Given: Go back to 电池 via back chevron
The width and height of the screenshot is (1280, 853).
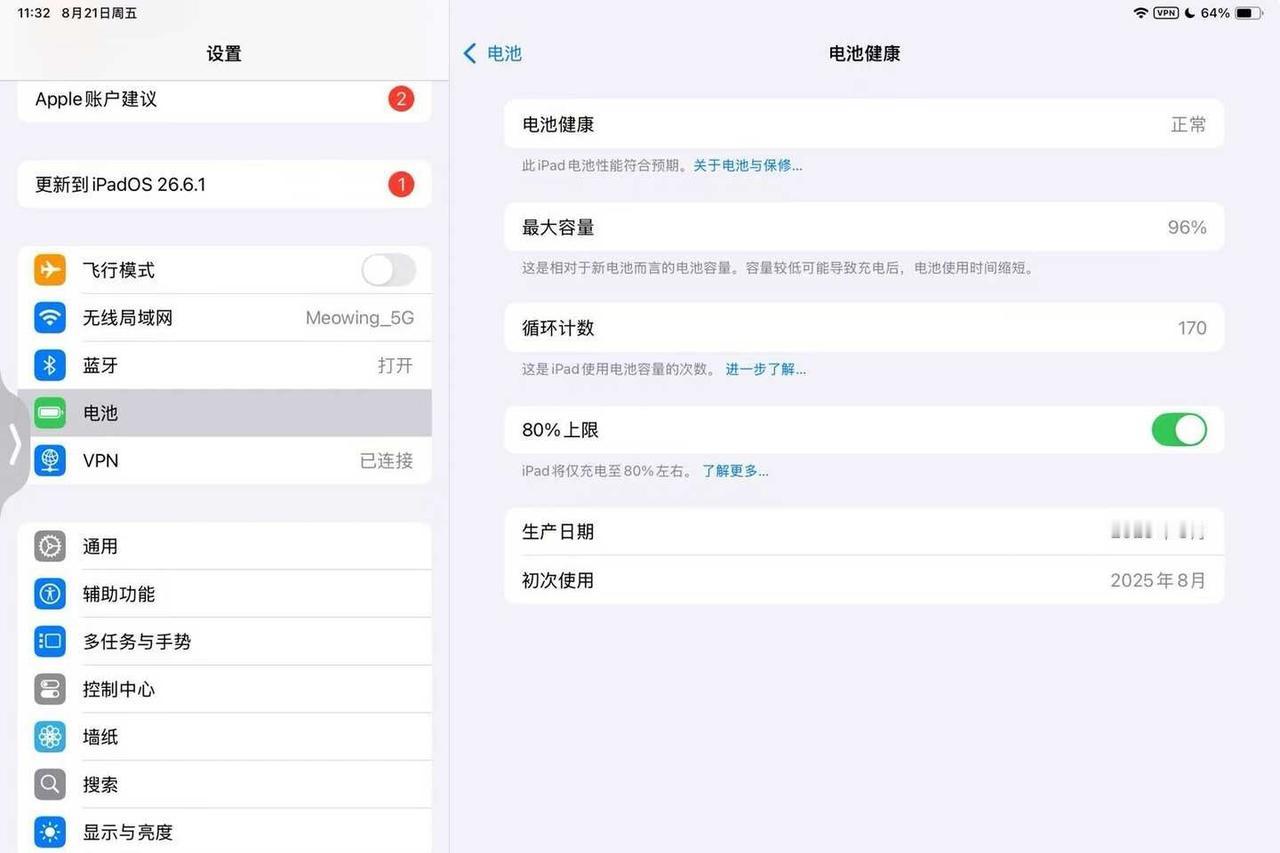Looking at the screenshot, I should [470, 53].
